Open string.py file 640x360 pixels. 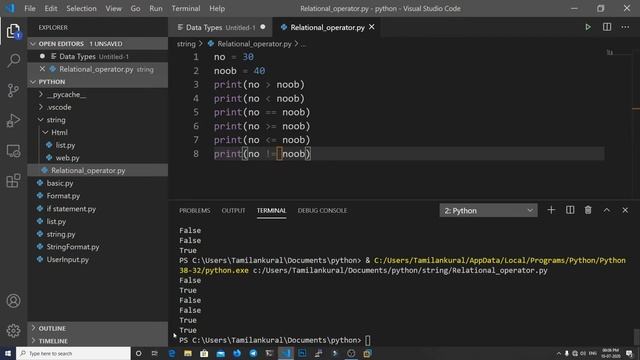(x=98, y=234)
